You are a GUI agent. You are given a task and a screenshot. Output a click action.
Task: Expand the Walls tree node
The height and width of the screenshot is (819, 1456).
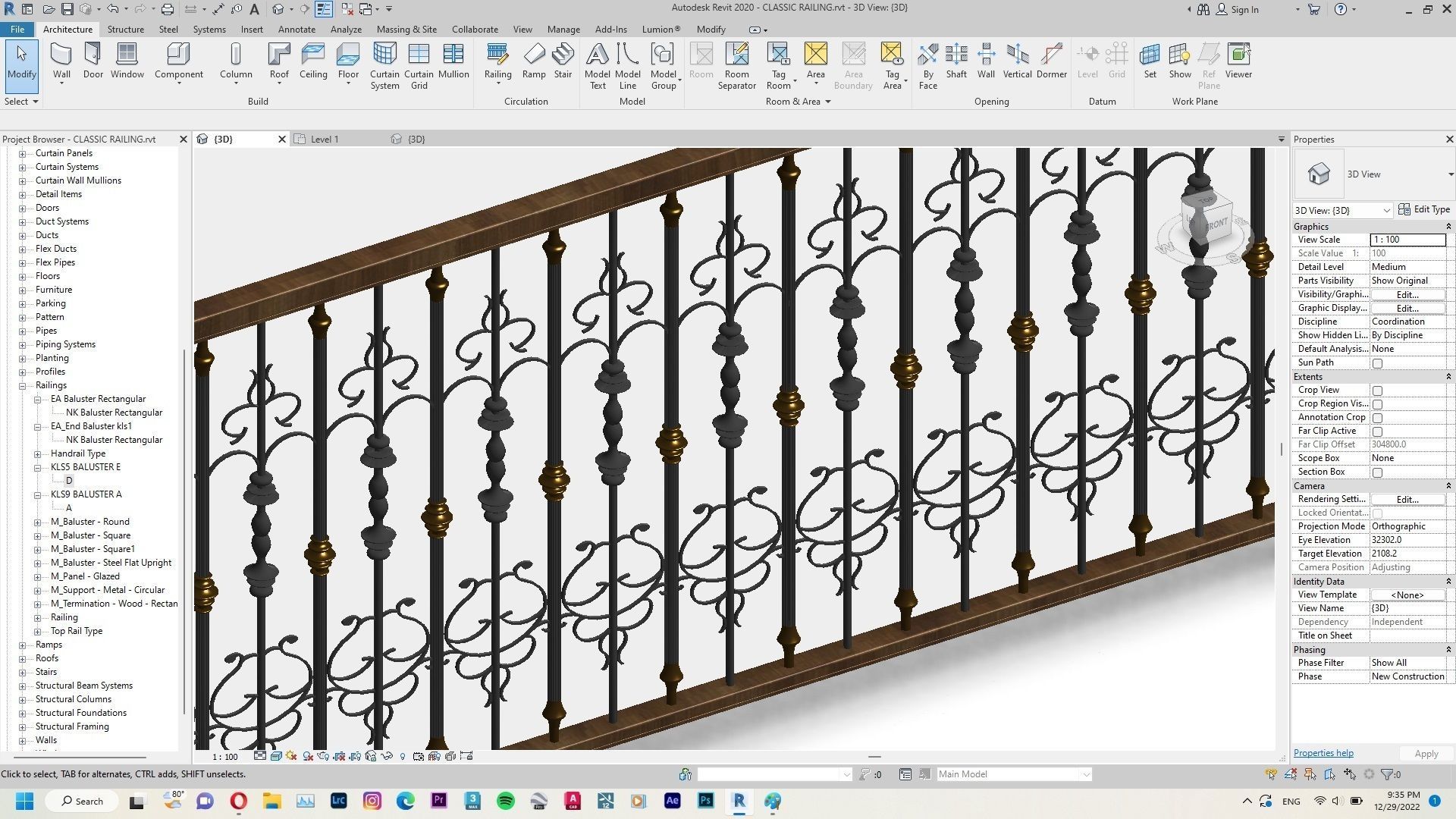[x=22, y=740]
